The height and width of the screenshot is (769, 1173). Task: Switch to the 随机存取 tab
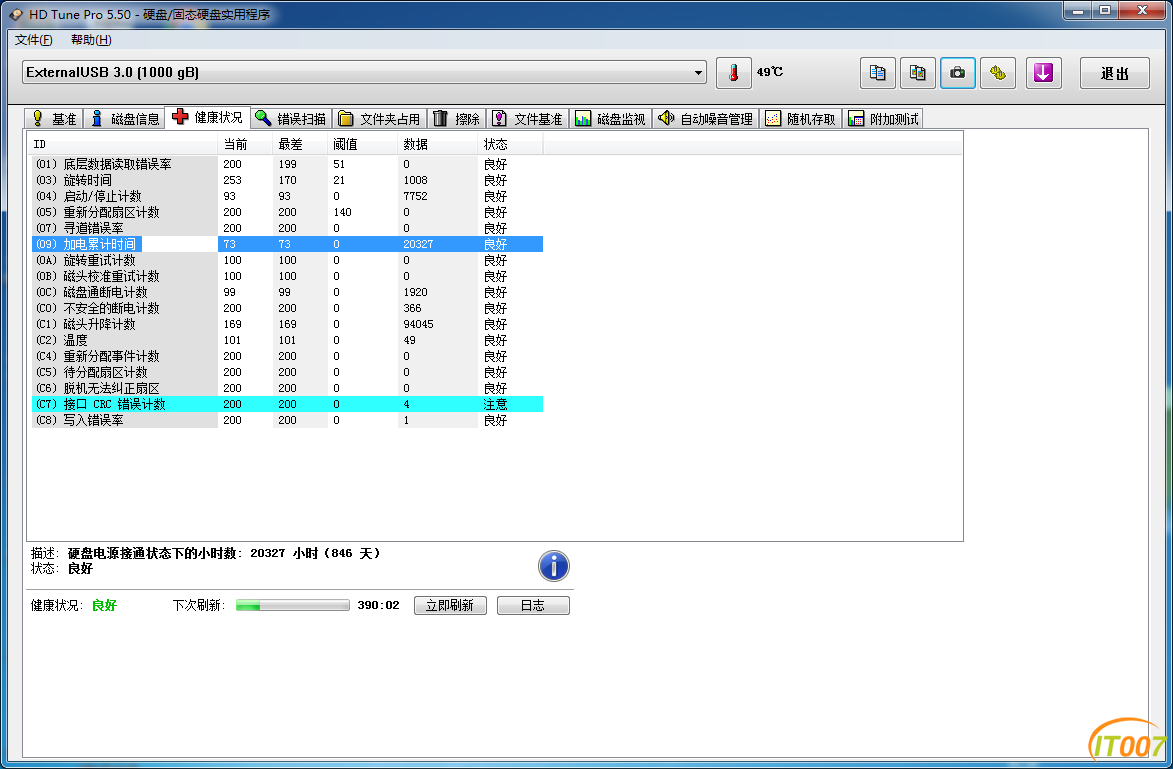pos(800,119)
